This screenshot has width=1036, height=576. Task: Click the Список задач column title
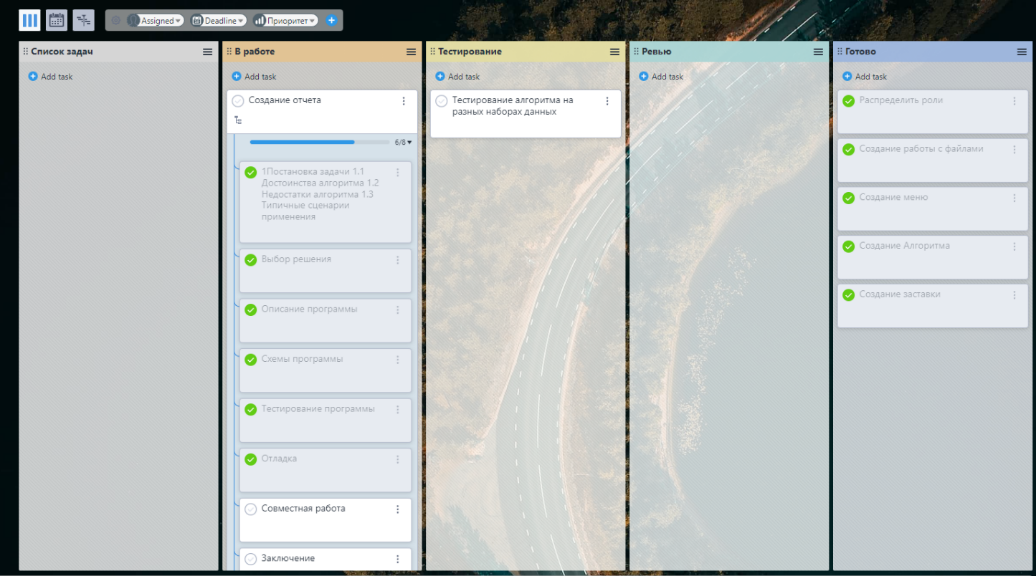pos(62,52)
